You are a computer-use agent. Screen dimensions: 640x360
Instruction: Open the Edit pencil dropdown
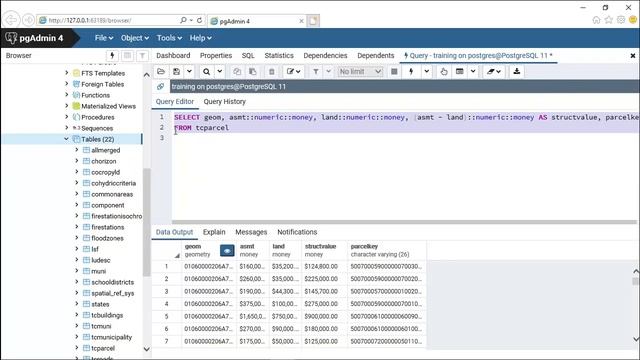click(293, 71)
